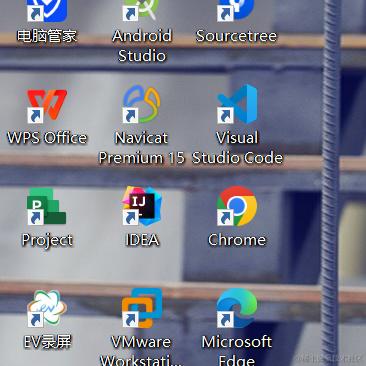This screenshot has height=366, width=366.
Task: Click the VMware Workstation shortcut icon
Action: tap(142, 308)
